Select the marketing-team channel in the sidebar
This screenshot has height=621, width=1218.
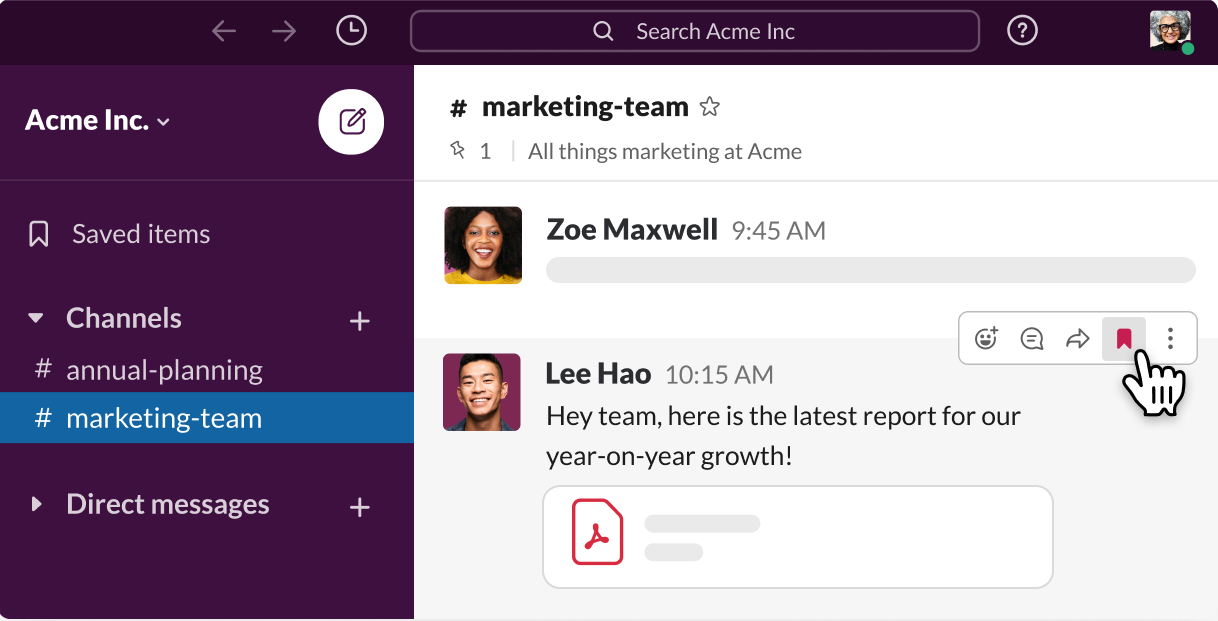[x=164, y=418]
